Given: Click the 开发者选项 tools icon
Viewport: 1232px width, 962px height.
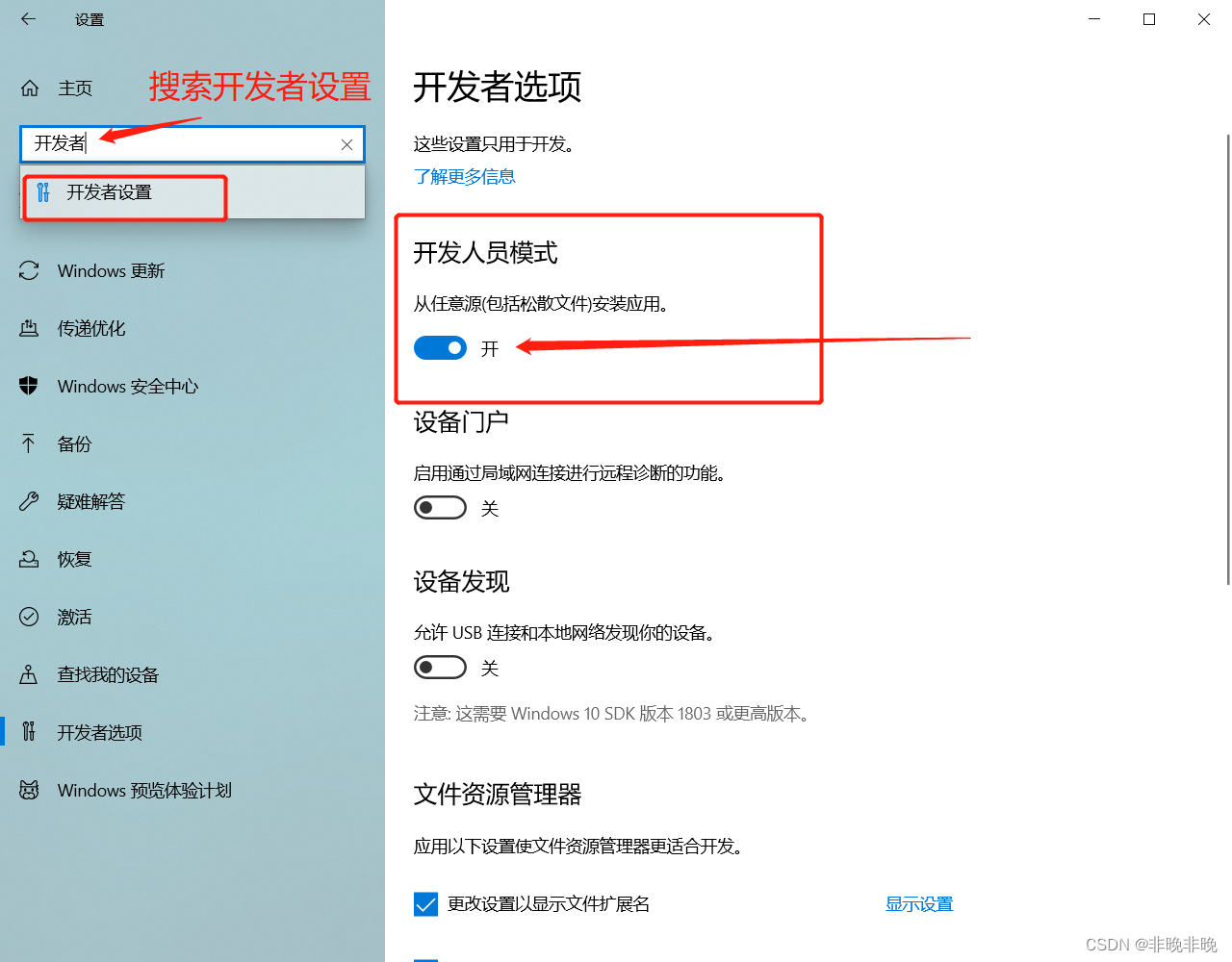Looking at the screenshot, I should pos(29,732).
